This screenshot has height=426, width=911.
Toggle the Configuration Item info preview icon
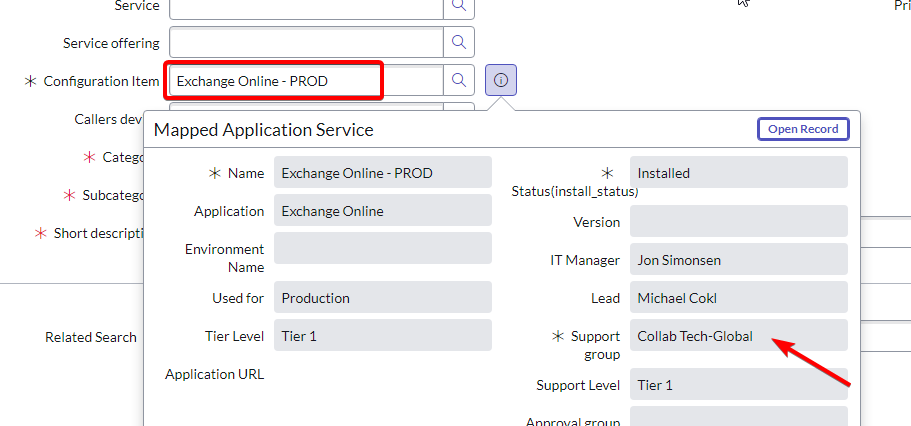coord(501,80)
